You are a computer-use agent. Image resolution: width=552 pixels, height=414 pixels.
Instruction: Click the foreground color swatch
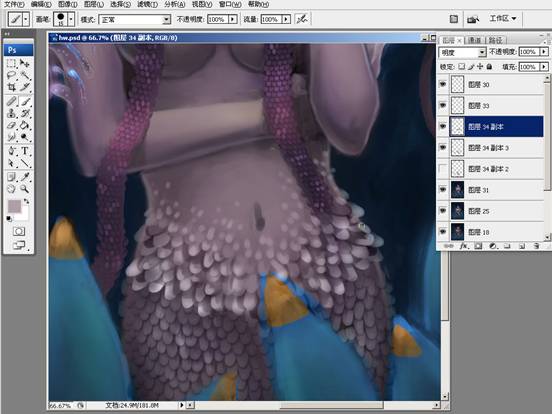14,206
